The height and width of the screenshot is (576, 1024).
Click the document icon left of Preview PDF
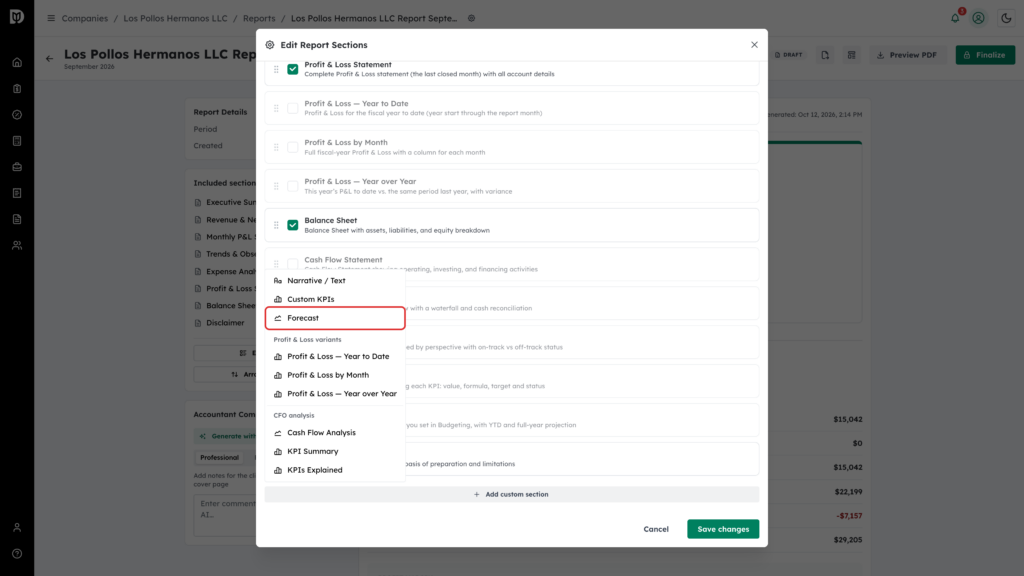(825, 55)
